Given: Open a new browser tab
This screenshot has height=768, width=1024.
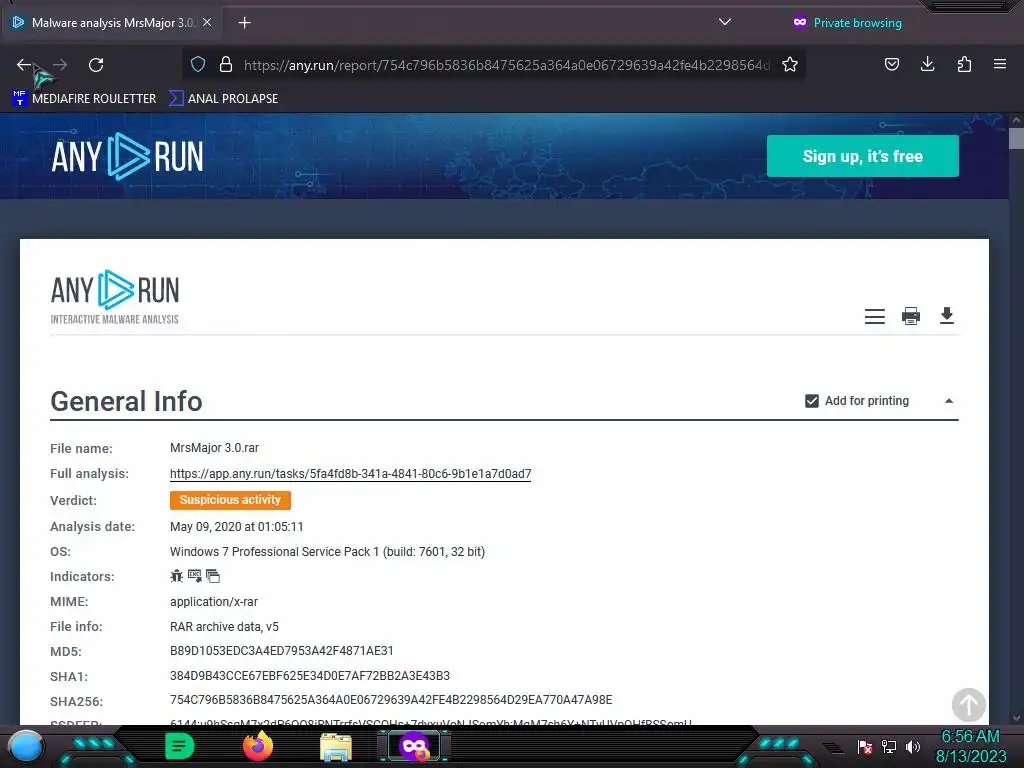Looking at the screenshot, I should click(x=244, y=23).
